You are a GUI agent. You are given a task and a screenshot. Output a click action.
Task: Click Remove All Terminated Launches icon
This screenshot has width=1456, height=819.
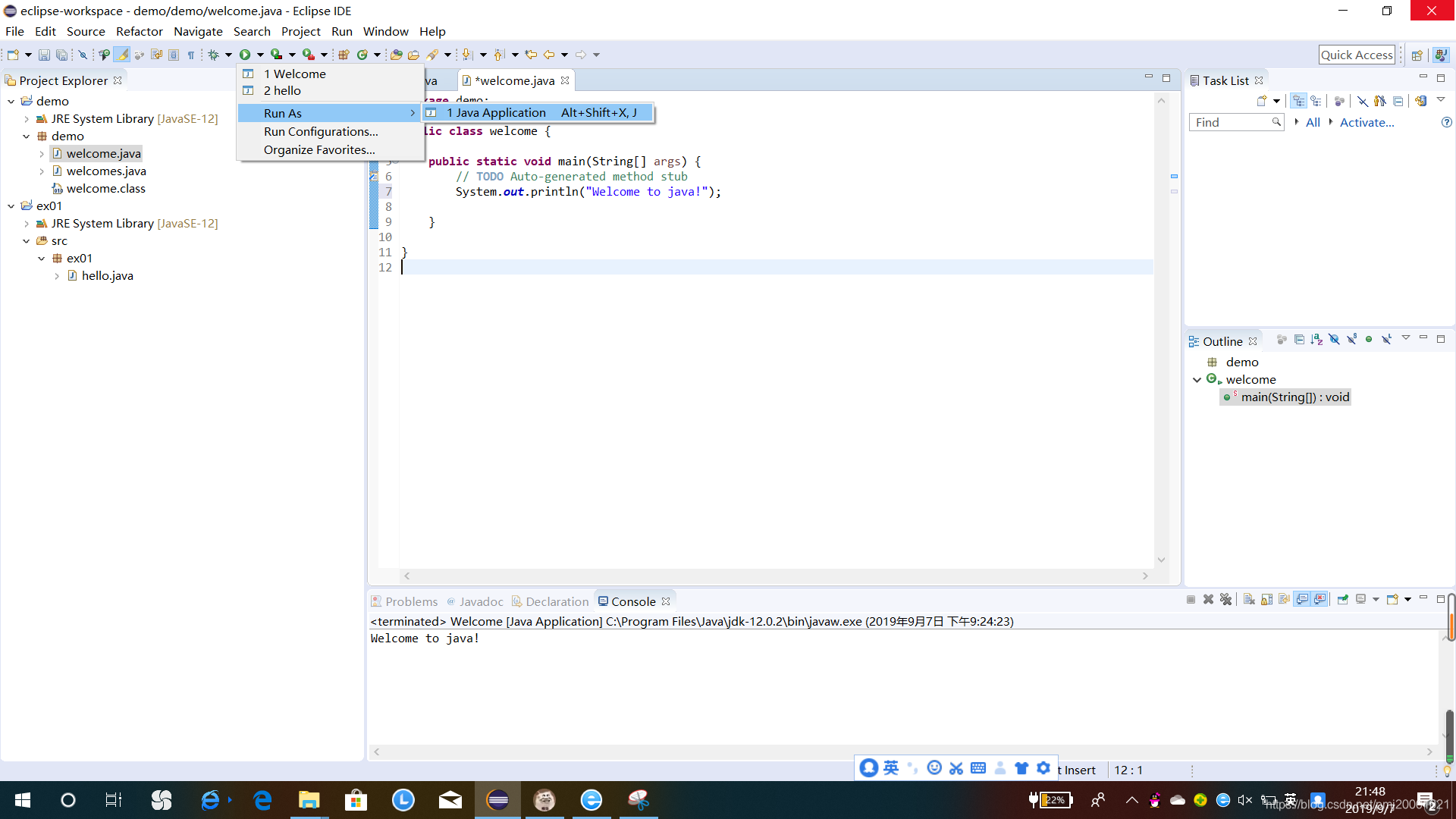(x=1225, y=600)
